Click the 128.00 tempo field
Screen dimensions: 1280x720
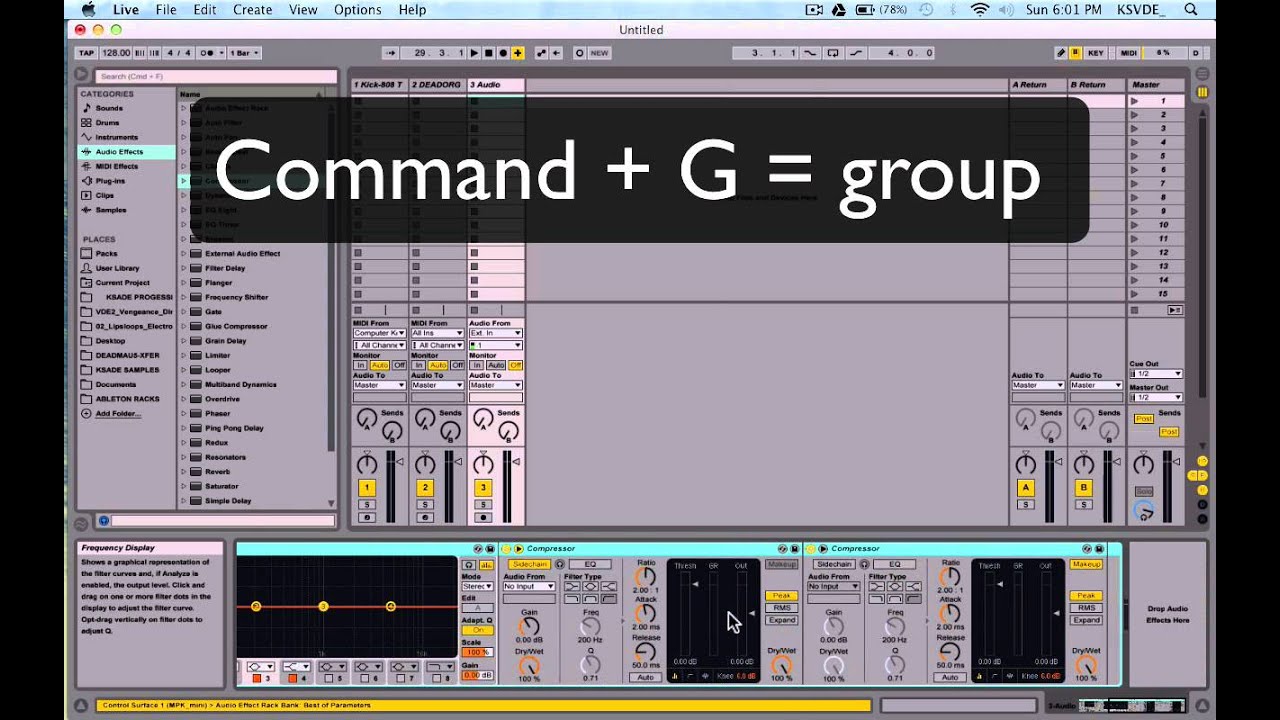point(115,53)
